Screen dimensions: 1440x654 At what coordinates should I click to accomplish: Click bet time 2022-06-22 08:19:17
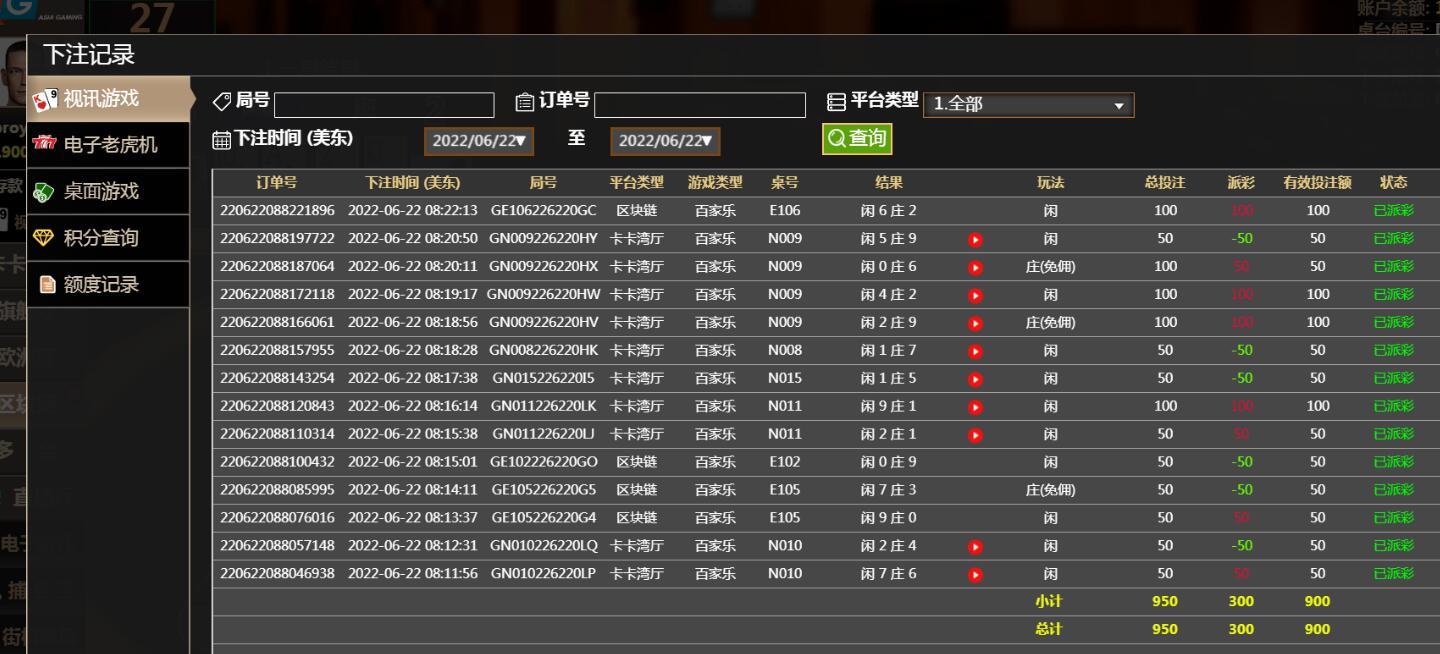point(413,295)
